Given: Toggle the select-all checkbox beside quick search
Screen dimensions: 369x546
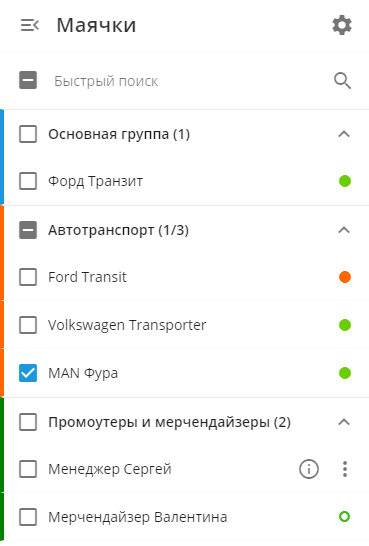Looking at the screenshot, I should click(28, 80).
